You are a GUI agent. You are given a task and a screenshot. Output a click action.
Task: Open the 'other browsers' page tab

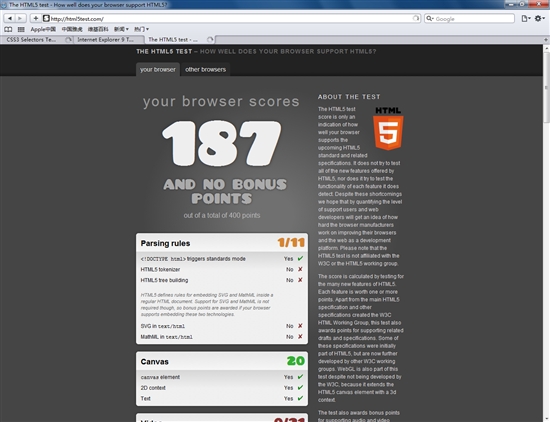click(x=206, y=69)
